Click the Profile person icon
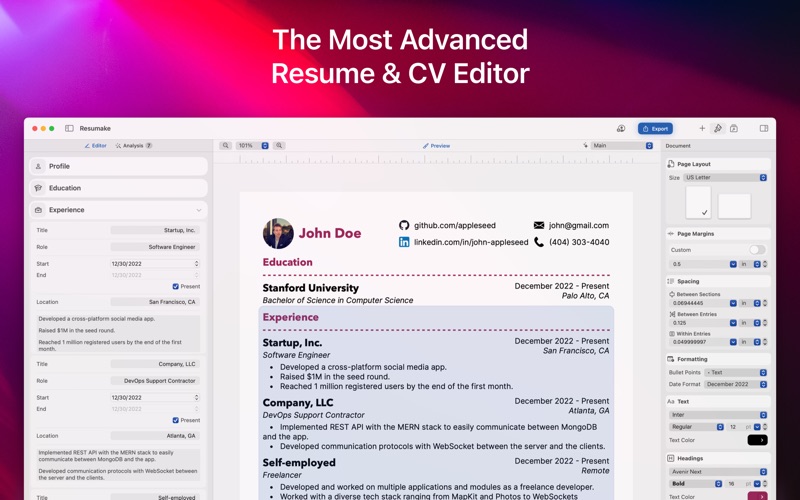The image size is (800, 500). pos(38,166)
